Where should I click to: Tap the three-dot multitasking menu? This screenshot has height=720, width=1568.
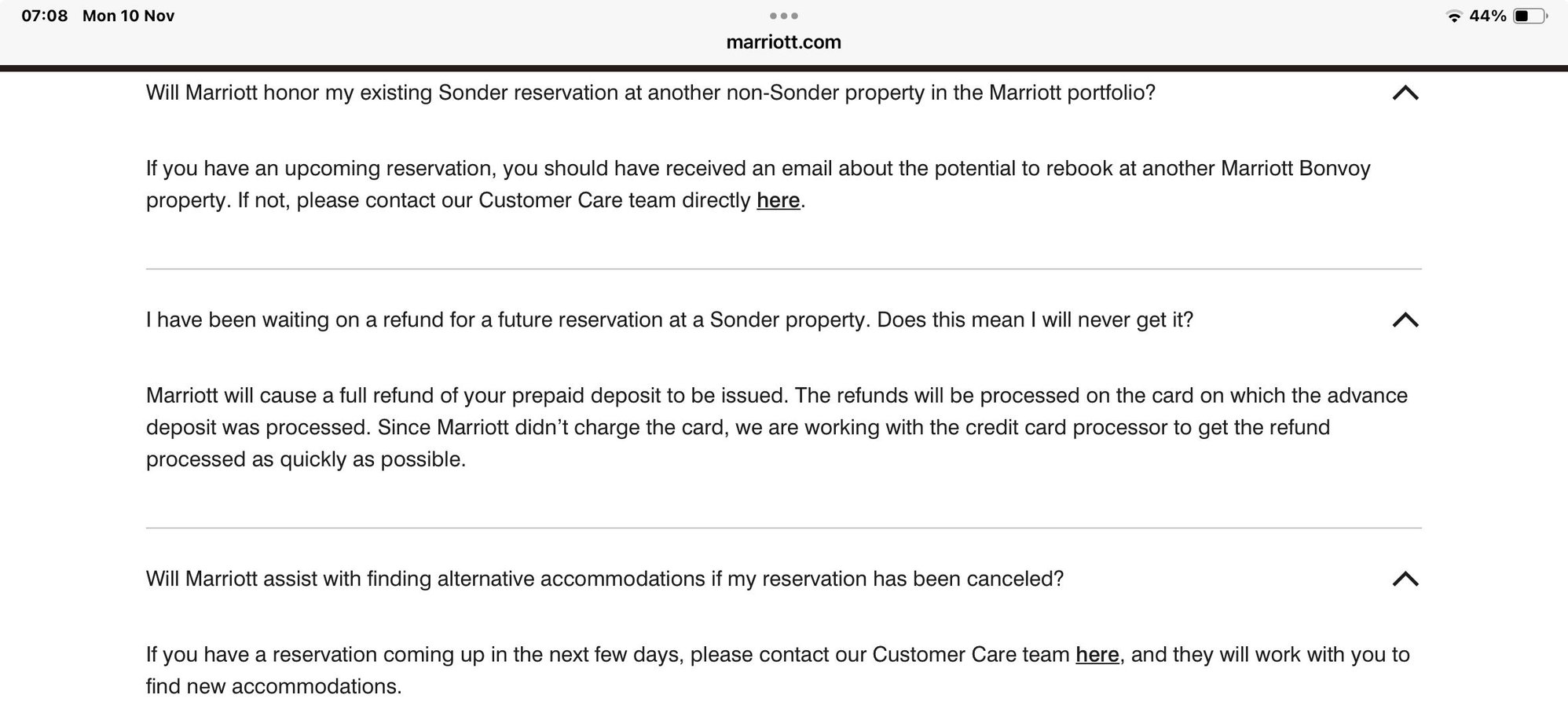783,16
